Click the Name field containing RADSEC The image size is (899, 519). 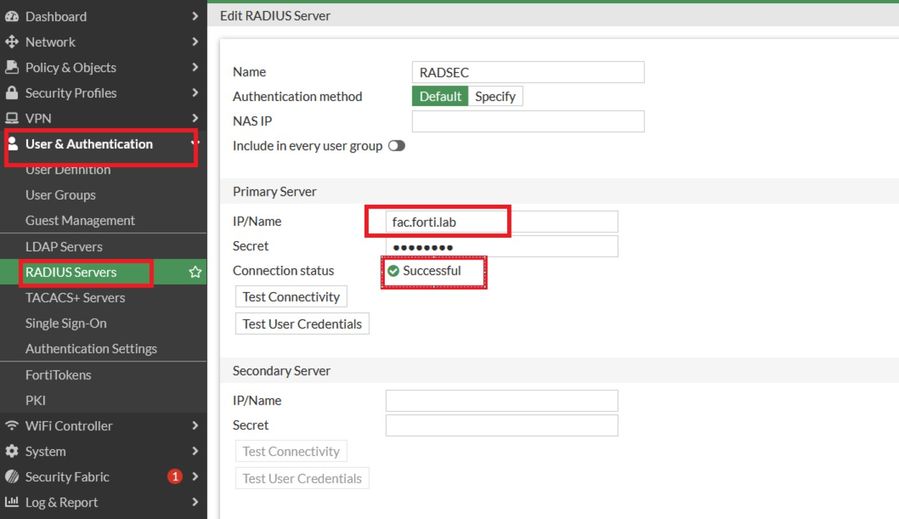point(528,72)
